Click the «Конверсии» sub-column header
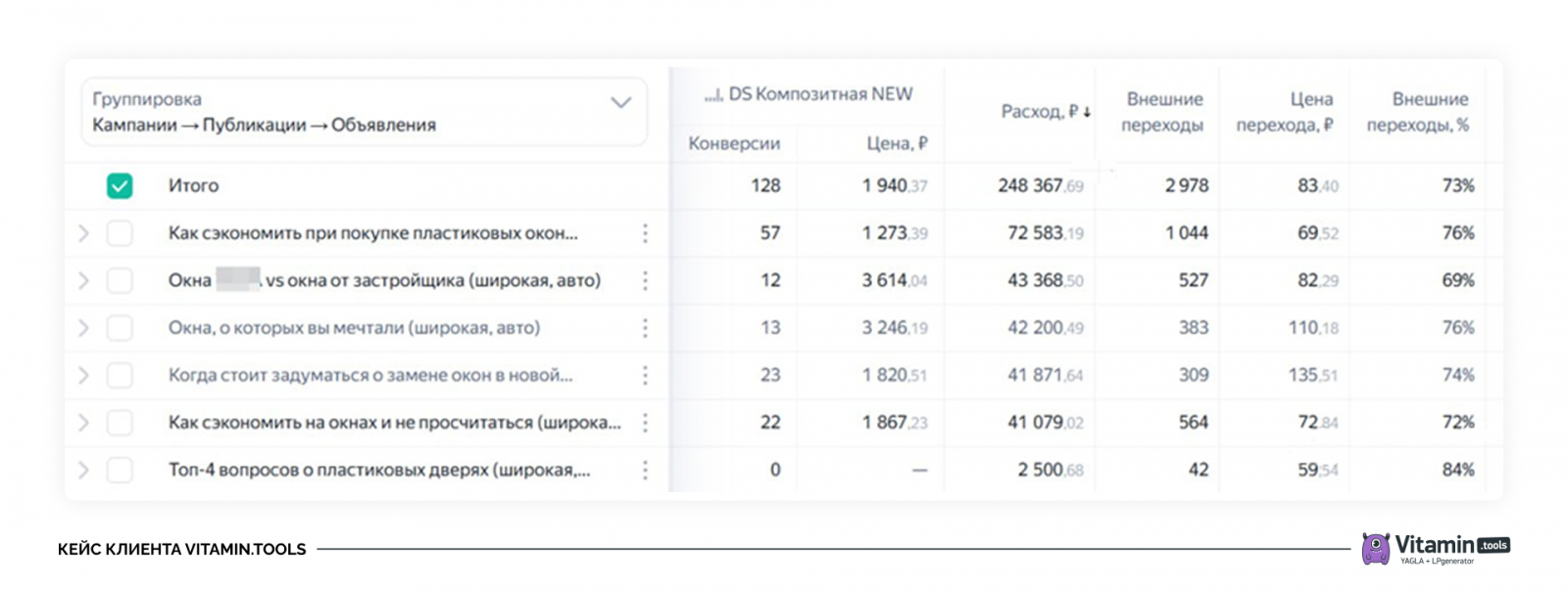 [734, 143]
